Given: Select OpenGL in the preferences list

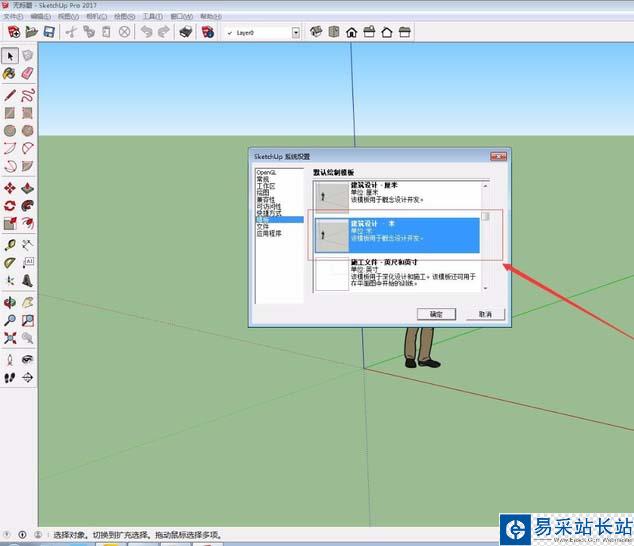Looking at the screenshot, I should (x=266, y=172).
